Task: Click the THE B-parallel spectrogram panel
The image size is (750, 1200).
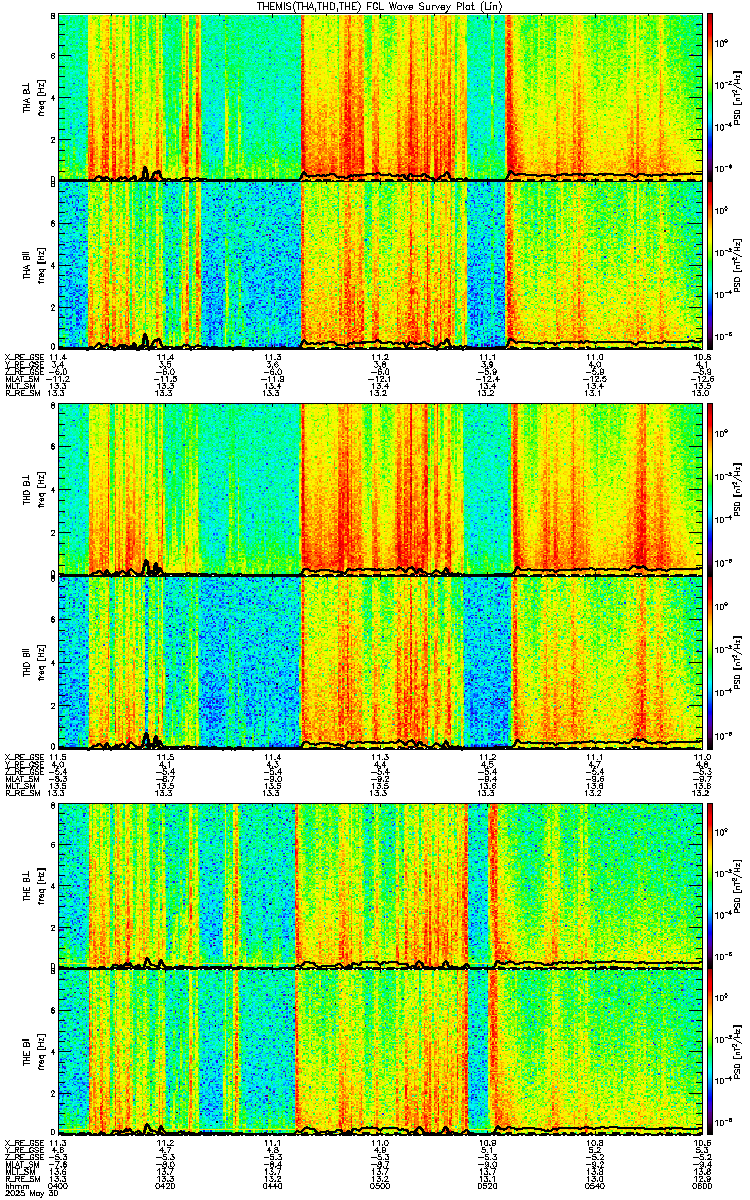Action: (379, 1052)
